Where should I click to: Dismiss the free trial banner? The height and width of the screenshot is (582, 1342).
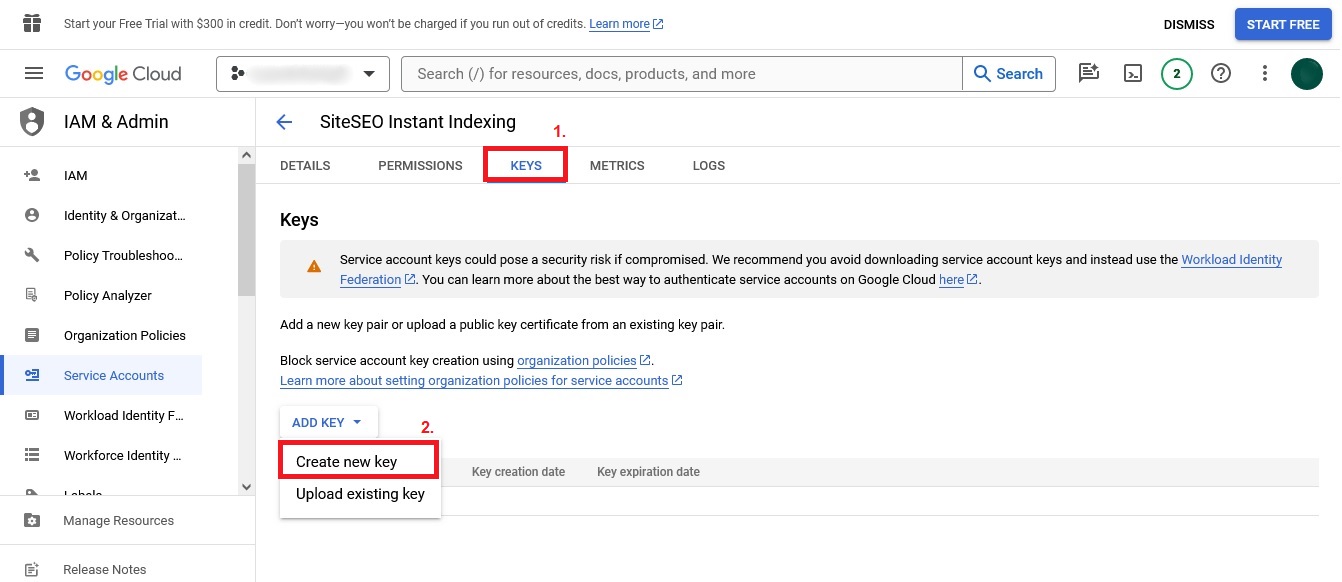point(1189,24)
